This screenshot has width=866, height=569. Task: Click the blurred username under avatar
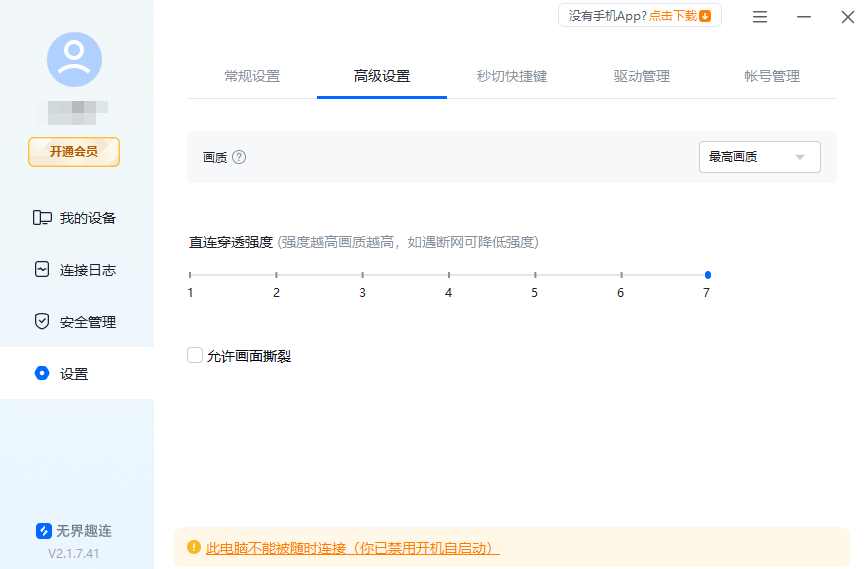pos(74,112)
